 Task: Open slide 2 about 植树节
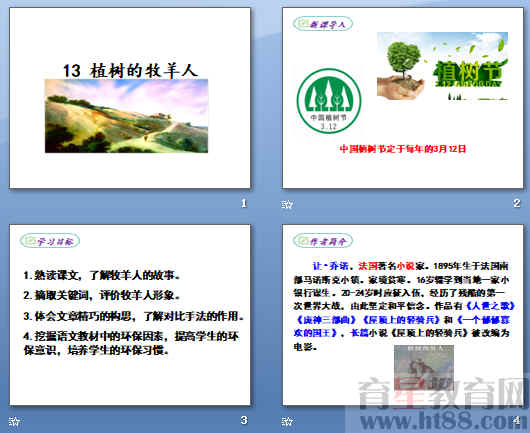tap(403, 98)
